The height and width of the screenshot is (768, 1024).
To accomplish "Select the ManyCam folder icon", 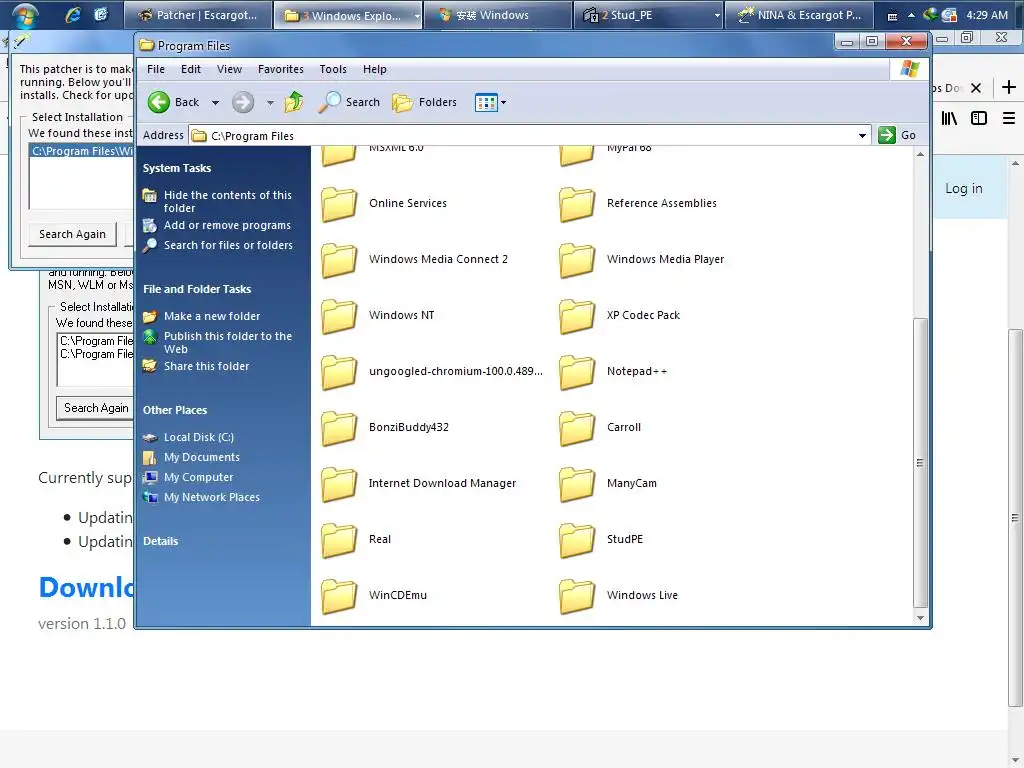I will click(x=577, y=484).
